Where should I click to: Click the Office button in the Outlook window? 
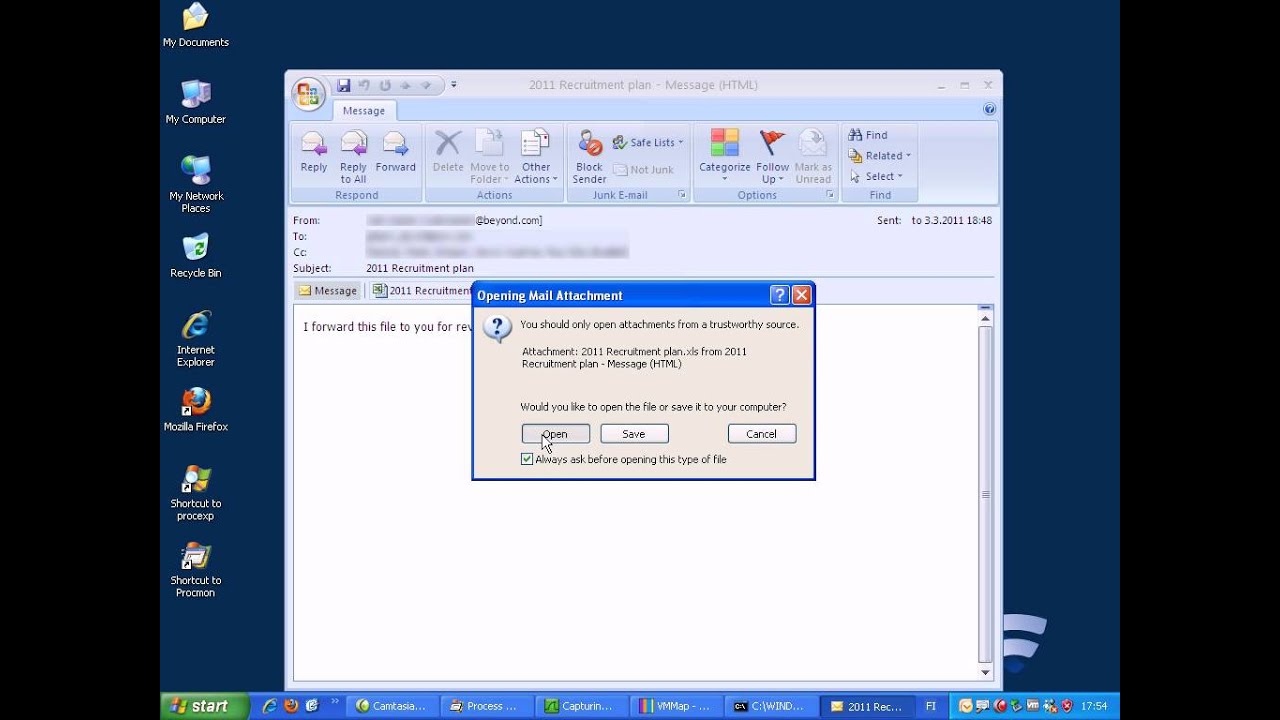(x=308, y=94)
